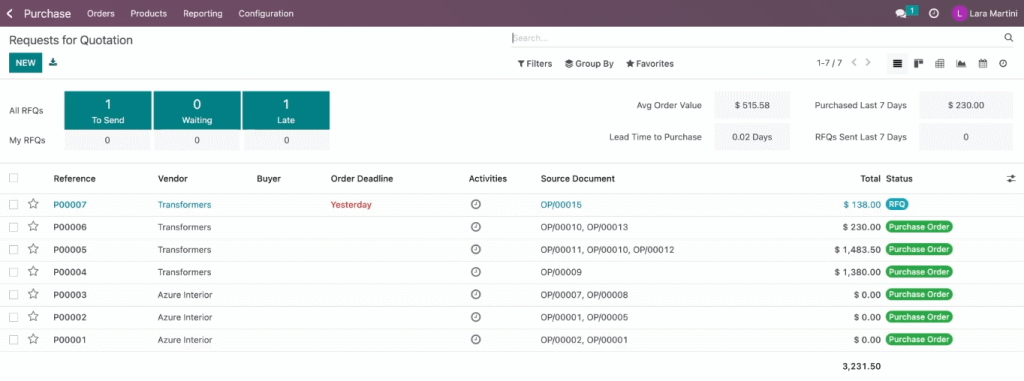The image size is (1024, 381).
Task: Click the NEW button
Action: [25, 63]
